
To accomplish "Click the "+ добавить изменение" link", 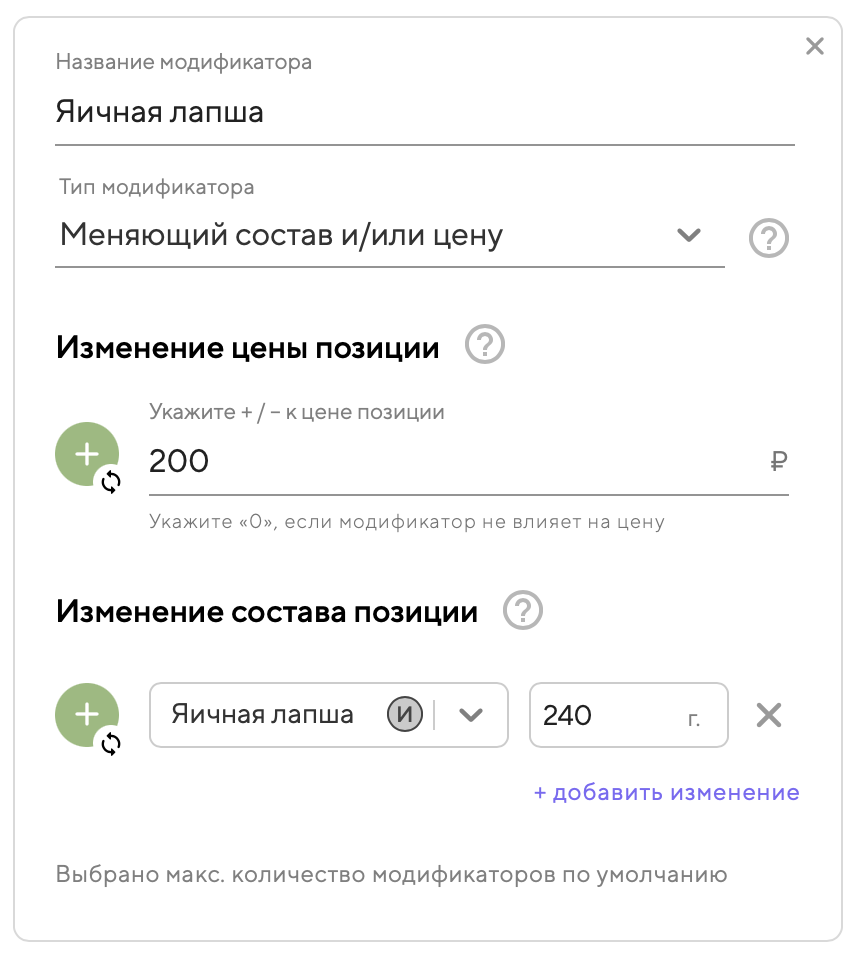I will click(666, 793).
